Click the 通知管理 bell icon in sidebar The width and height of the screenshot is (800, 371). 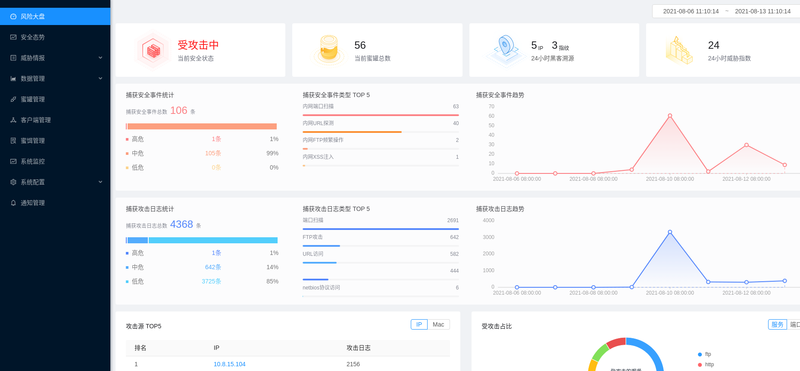tap(13, 203)
